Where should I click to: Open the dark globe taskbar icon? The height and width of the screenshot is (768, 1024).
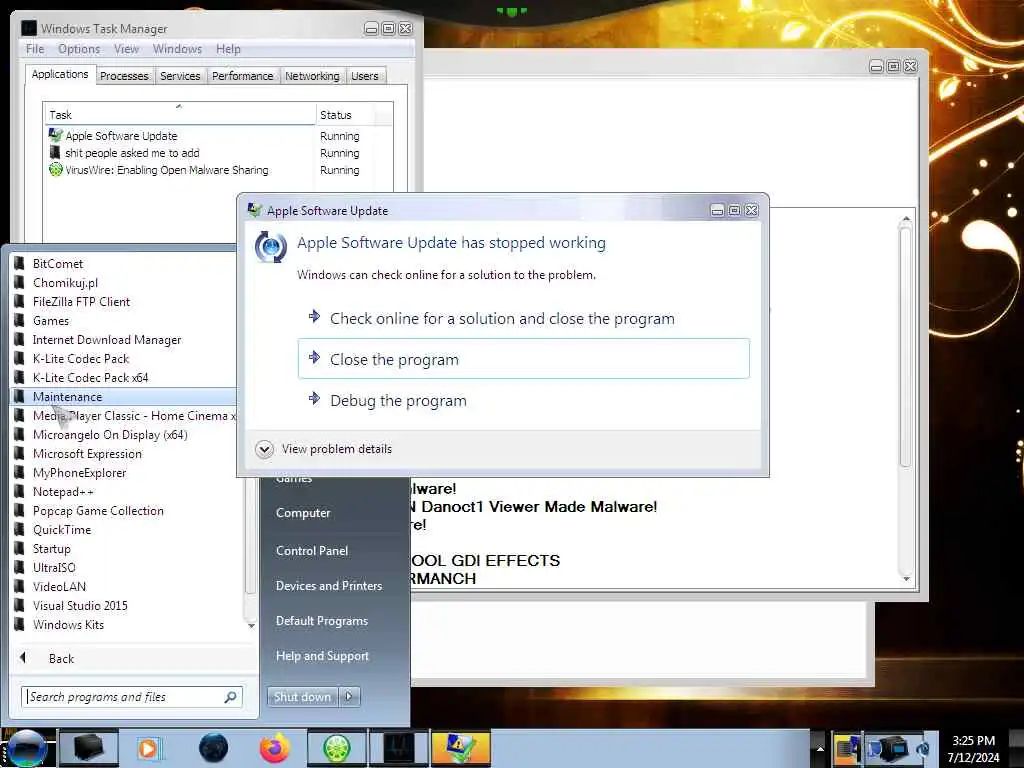pos(214,748)
